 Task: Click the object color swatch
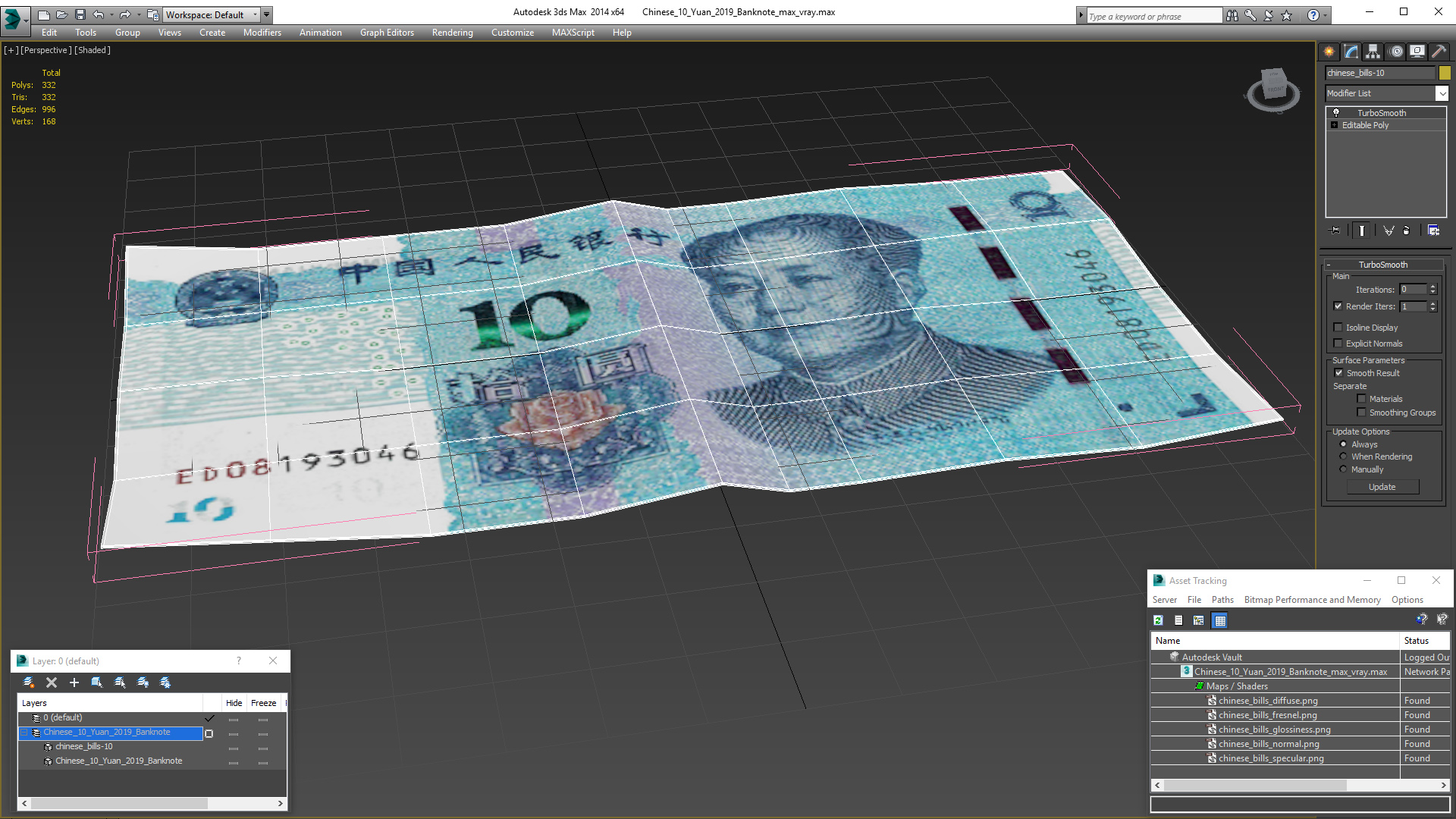pyautogui.click(x=1445, y=73)
